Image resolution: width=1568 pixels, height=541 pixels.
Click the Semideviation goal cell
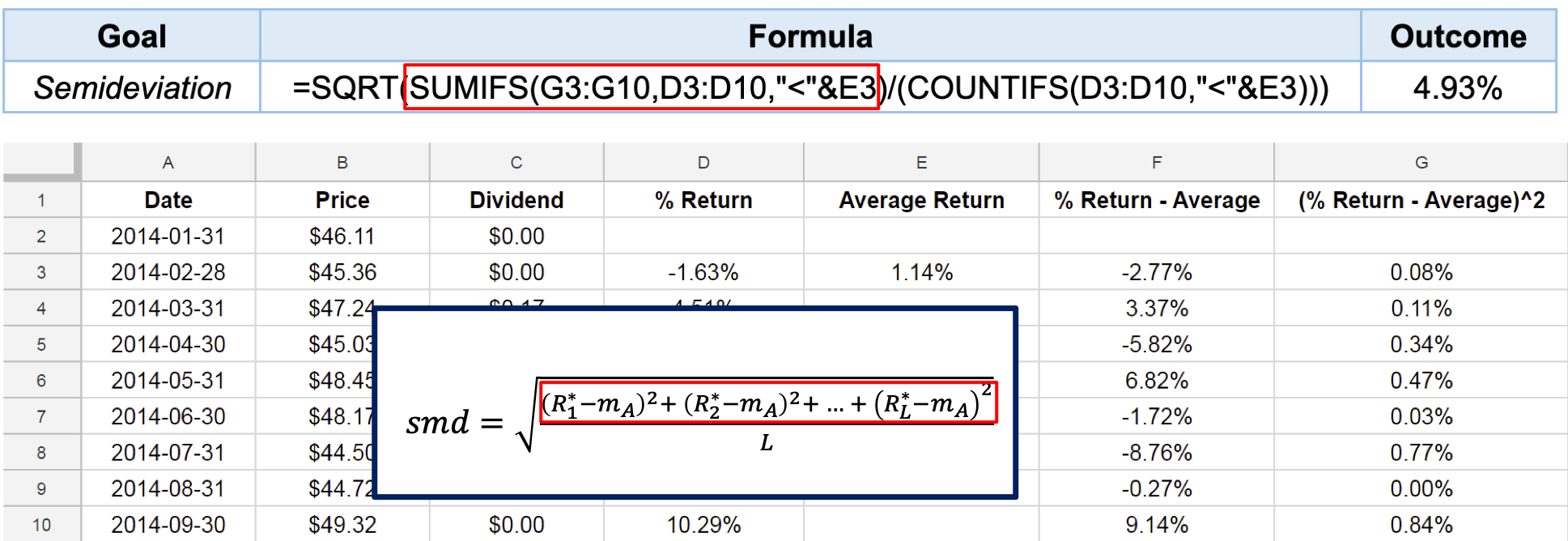point(132,87)
